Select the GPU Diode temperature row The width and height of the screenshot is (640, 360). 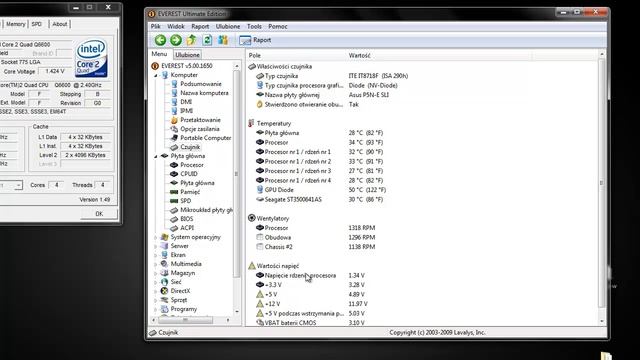pos(321,190)
